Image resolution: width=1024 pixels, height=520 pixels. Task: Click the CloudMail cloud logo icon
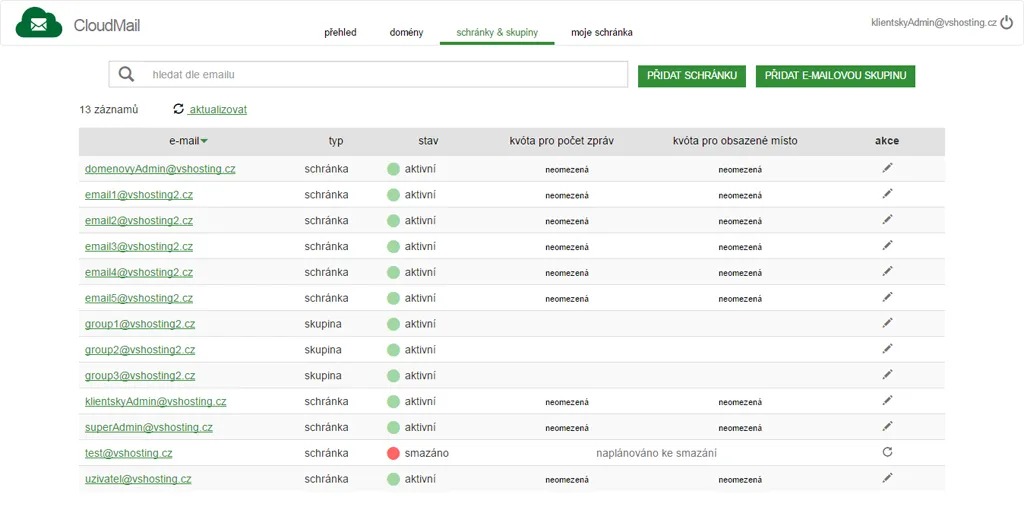click(x=39, y=24)
